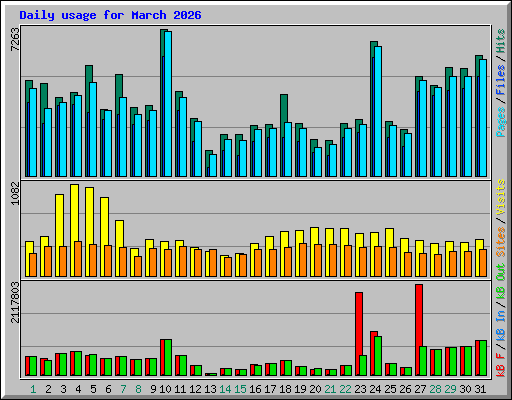Click the "Pages" legend label

coord(501,122)
